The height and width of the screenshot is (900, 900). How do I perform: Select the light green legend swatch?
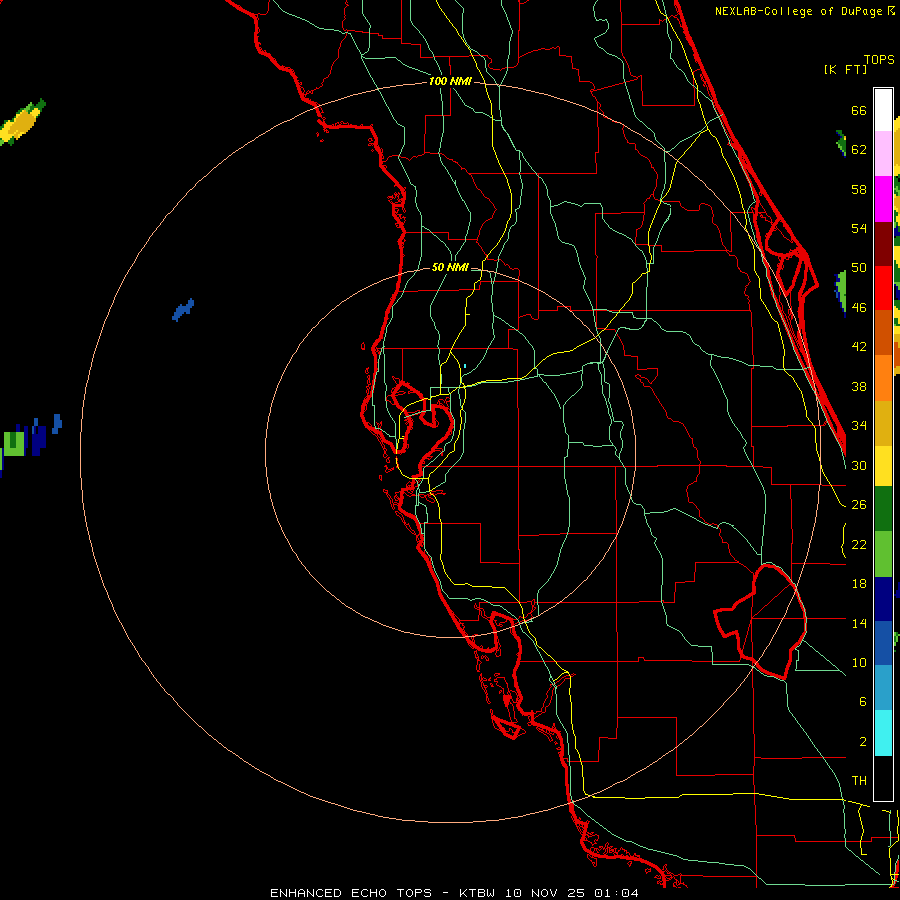tap(883, 554)
